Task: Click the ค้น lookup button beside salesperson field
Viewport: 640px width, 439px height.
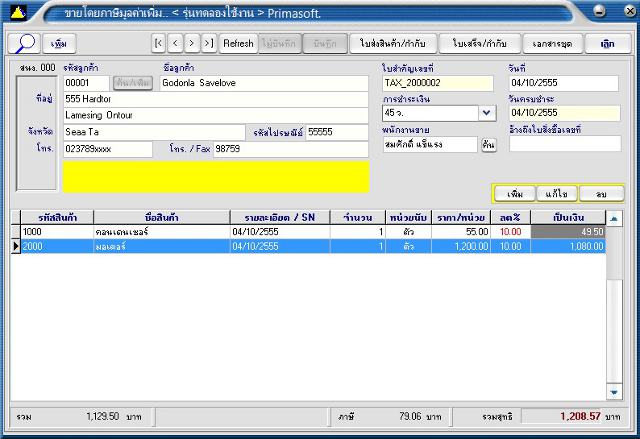Action: [488, 145]
